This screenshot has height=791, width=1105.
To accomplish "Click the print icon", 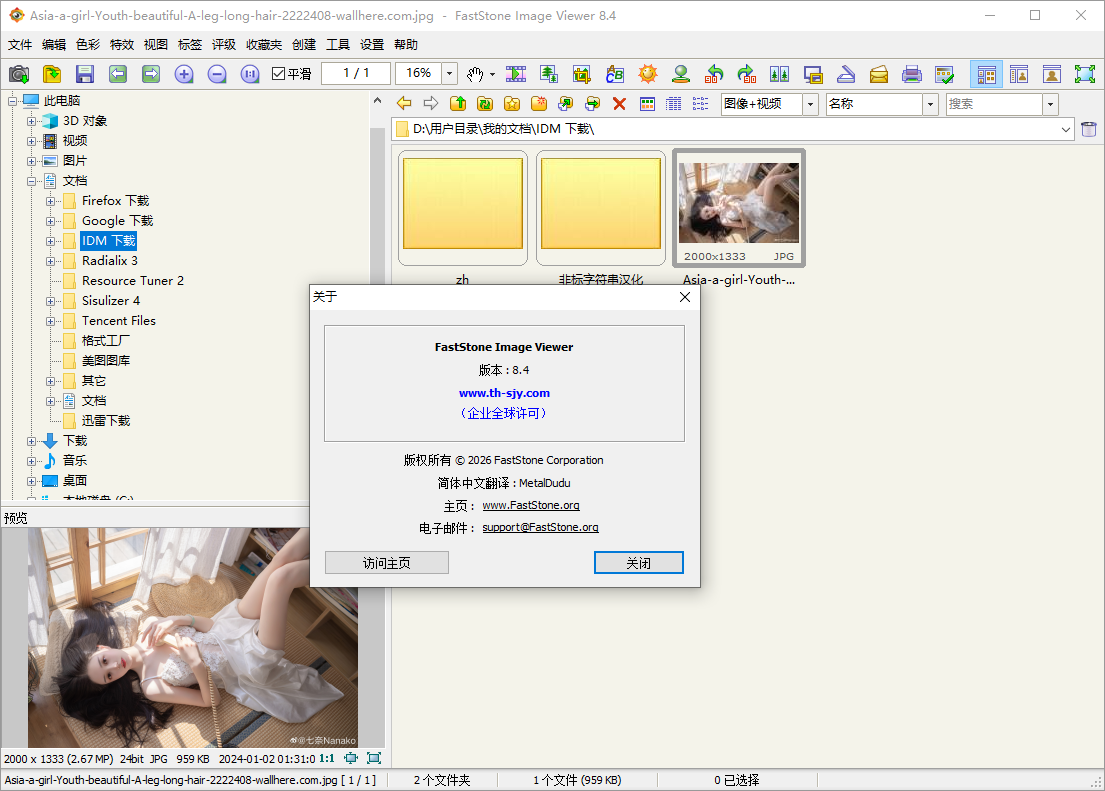I will [x=912, y=74].
